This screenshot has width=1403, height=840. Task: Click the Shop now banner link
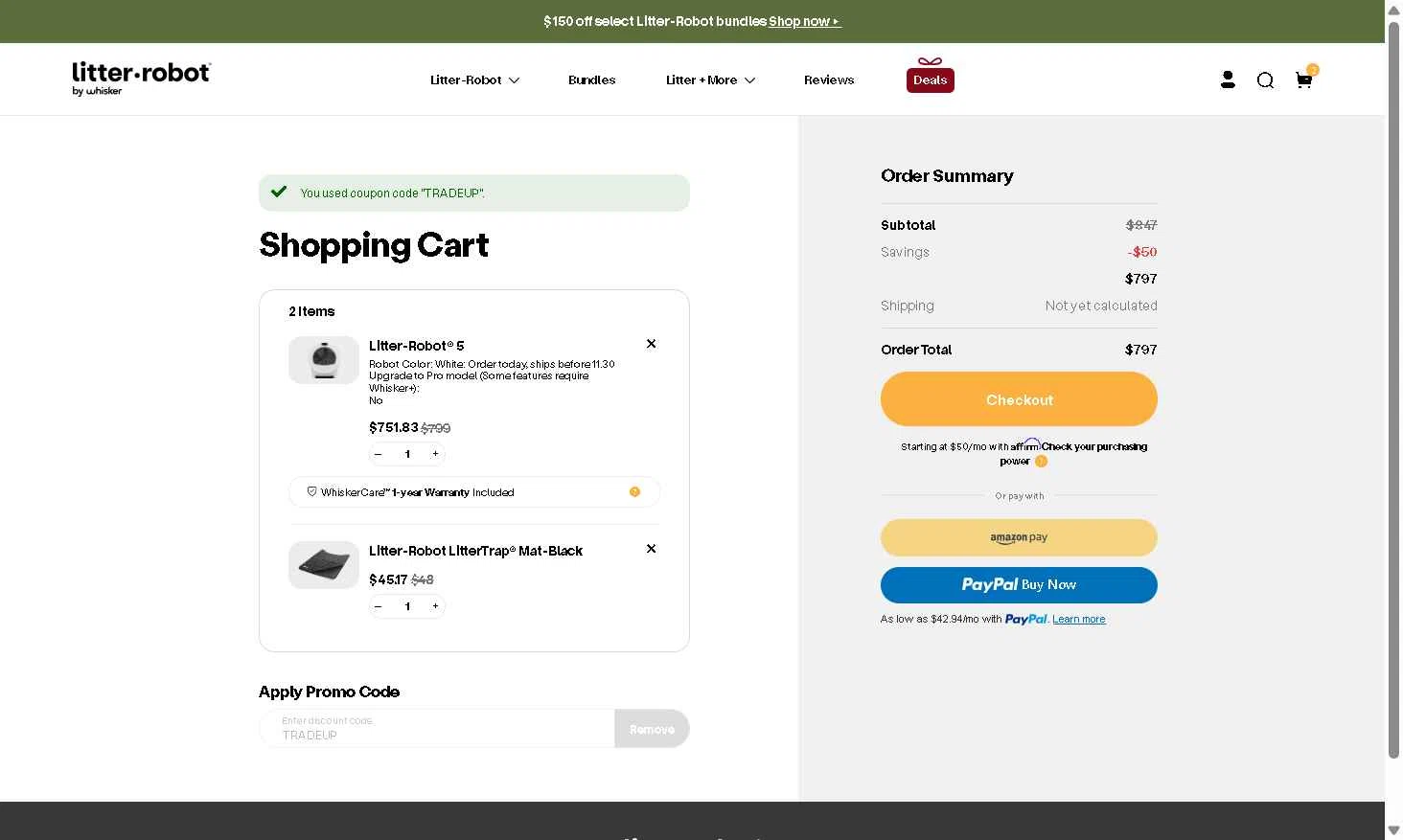pos(804,21)
